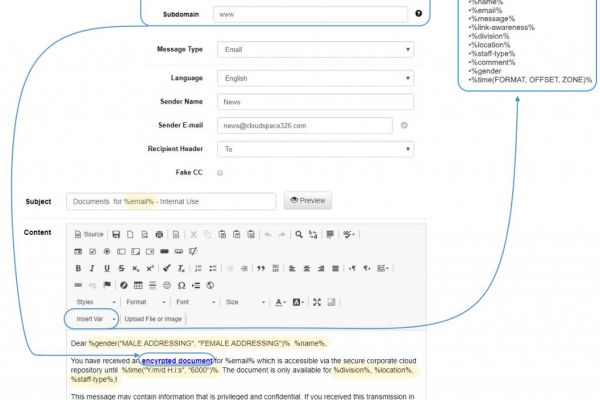Screen dimensions: 600x400
Task: Click the Upload File or Image button
Action: (153, 319)
